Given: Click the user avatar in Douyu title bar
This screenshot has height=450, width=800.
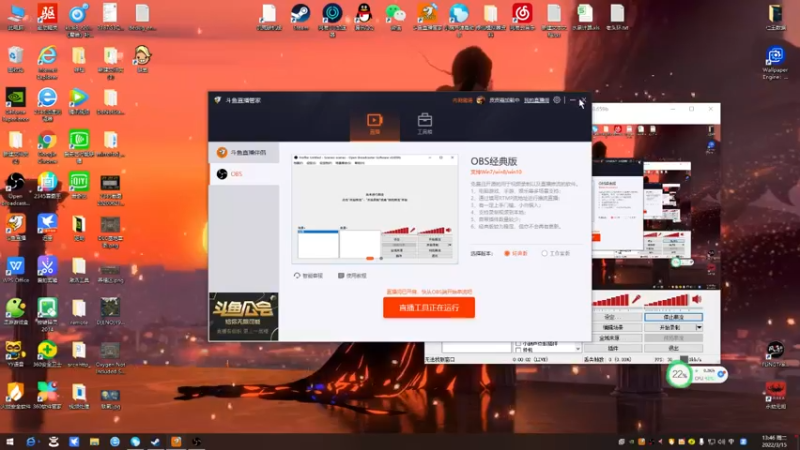Looking at the screenshot, I should [x=480, y=100].
